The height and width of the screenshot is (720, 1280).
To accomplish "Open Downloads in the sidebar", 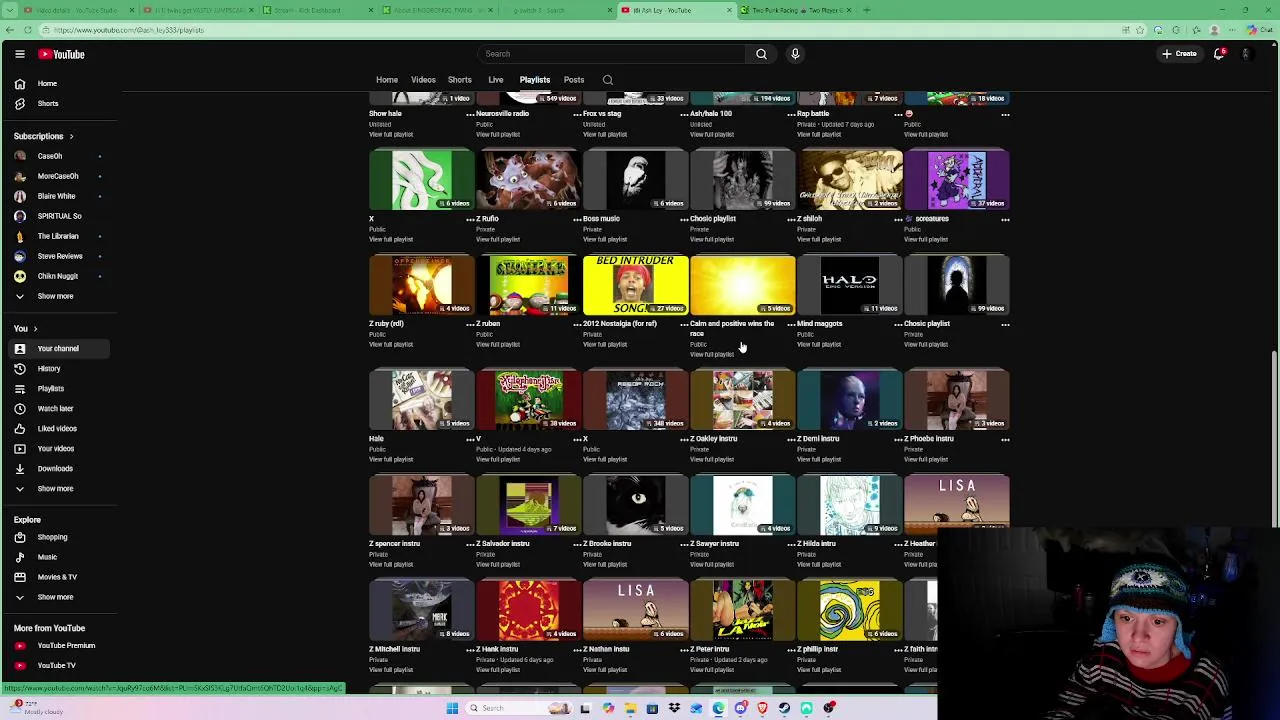I will (x=57, y=469).
